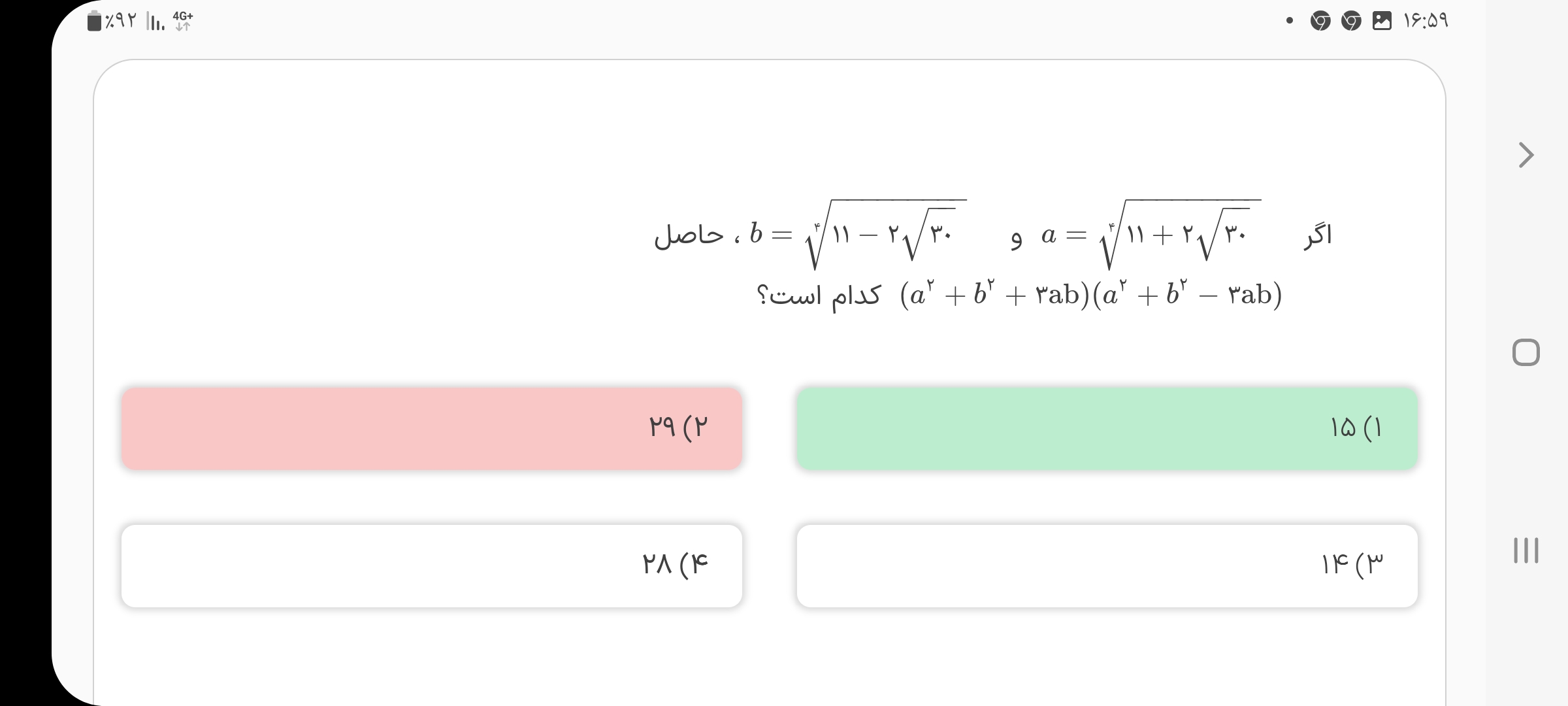Image resolution: width=1568 pixels, height=706 pixels.
Task: Tap the formula defining a
Action: coord(1151,234)
